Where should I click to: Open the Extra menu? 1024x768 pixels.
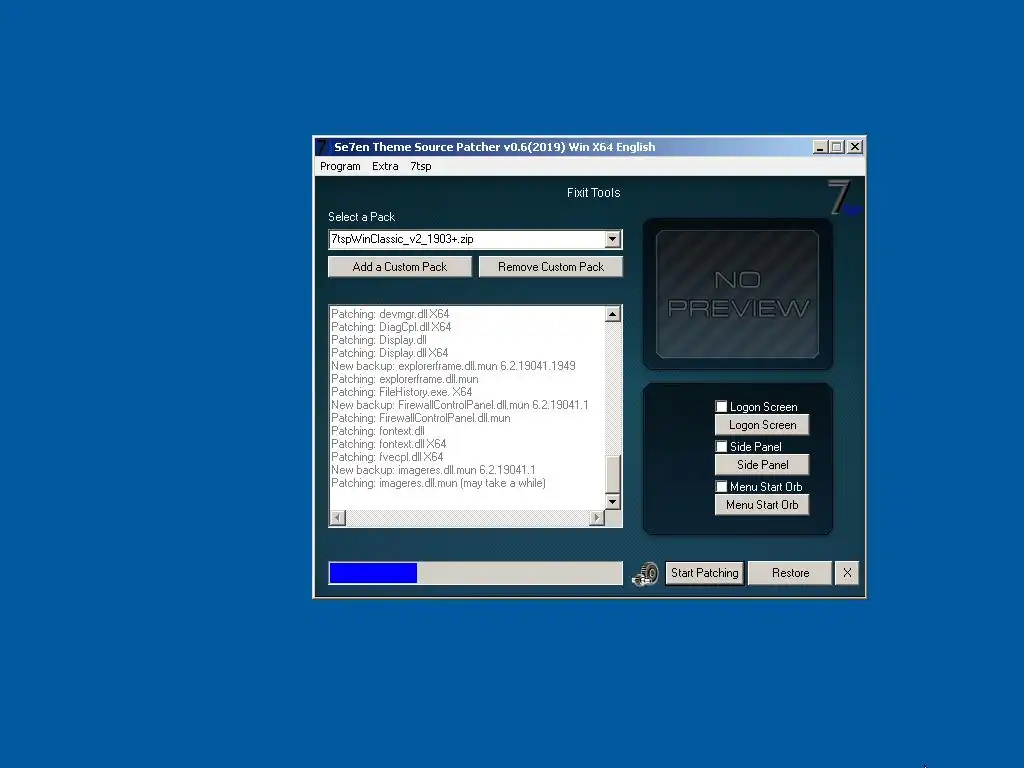coord(385,166)
